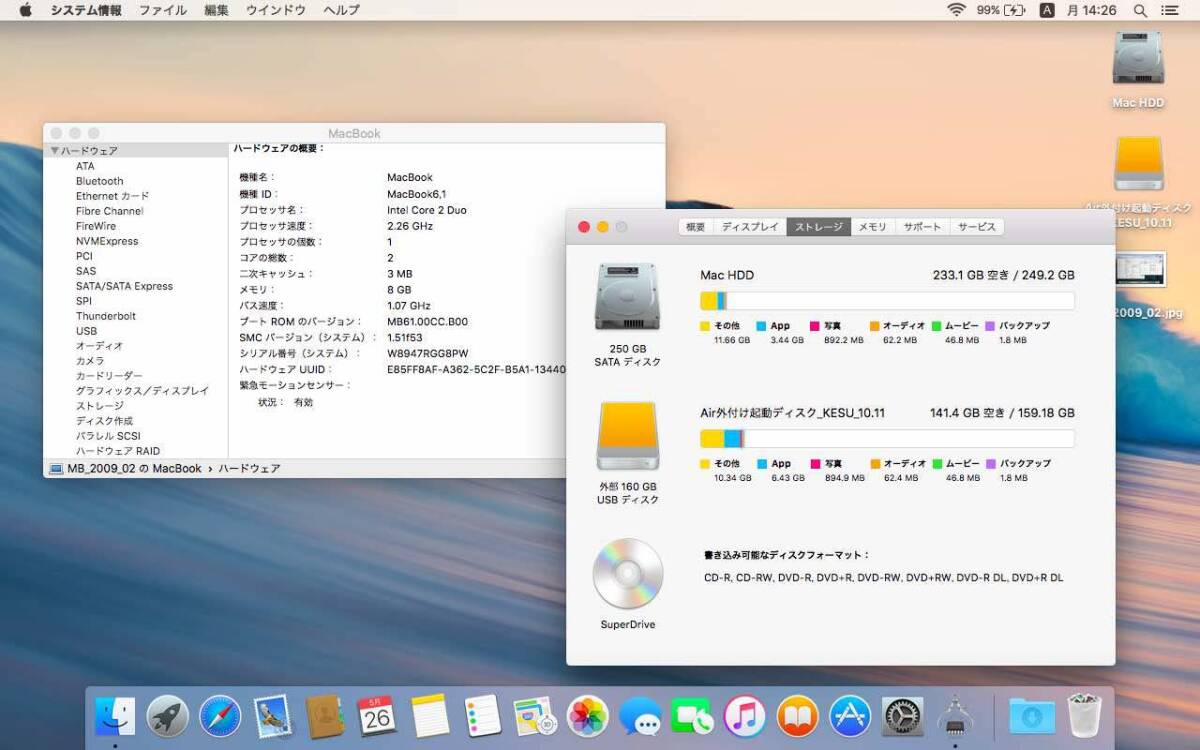Screen dimensions: 1200x750
Task: Open Launchpad from the Dock
Action: [167, 715]
